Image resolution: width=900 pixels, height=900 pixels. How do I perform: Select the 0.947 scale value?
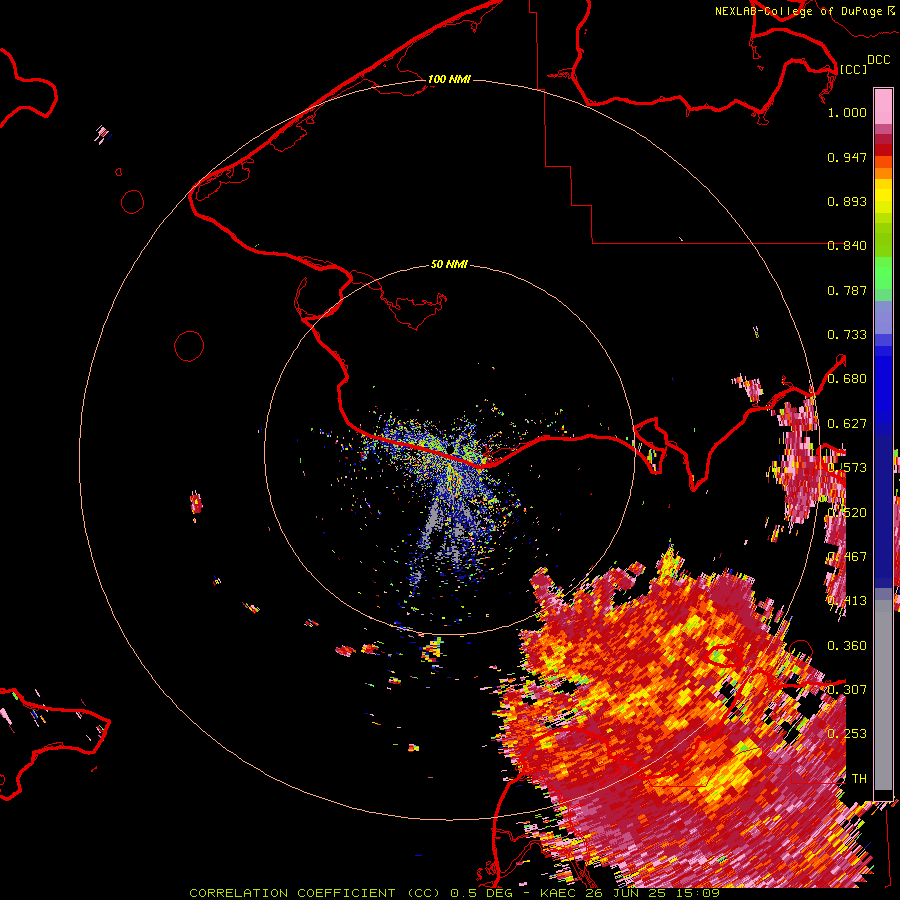coord(847,157)
